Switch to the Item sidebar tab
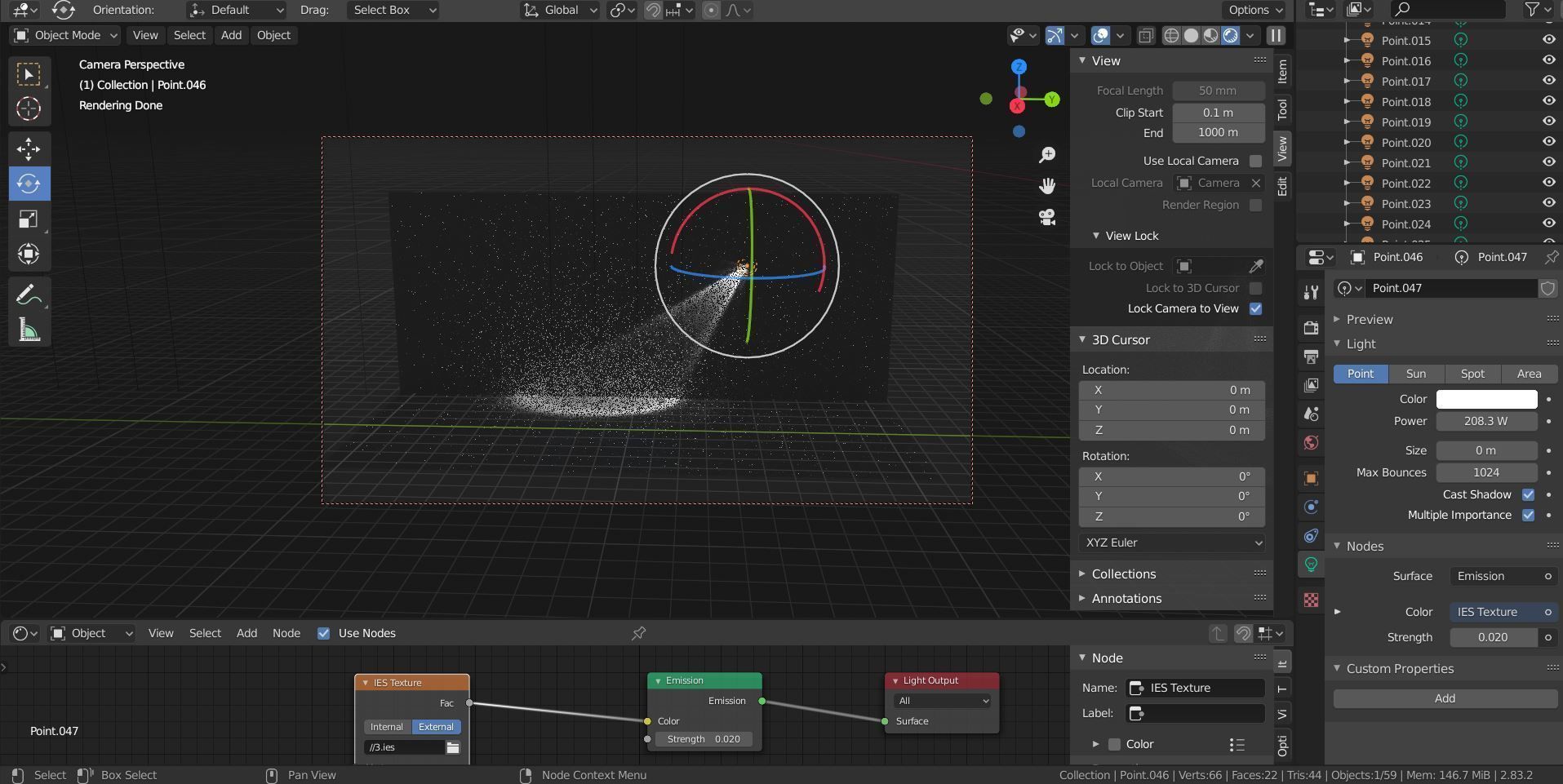Screen dimensions: 1563x784 (1282, 72)
